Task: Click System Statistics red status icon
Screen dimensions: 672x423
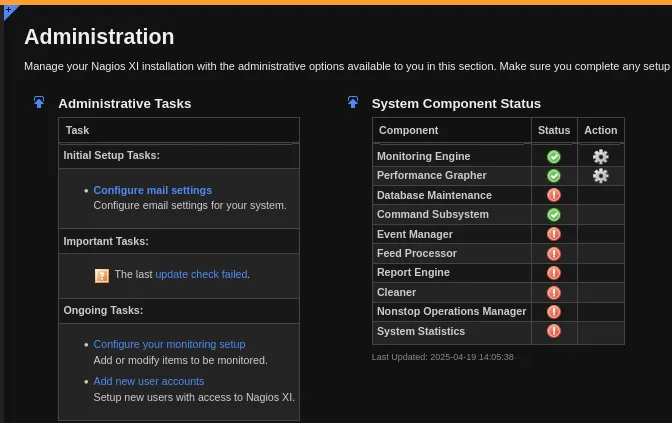Action: click(x=554, y=331)
